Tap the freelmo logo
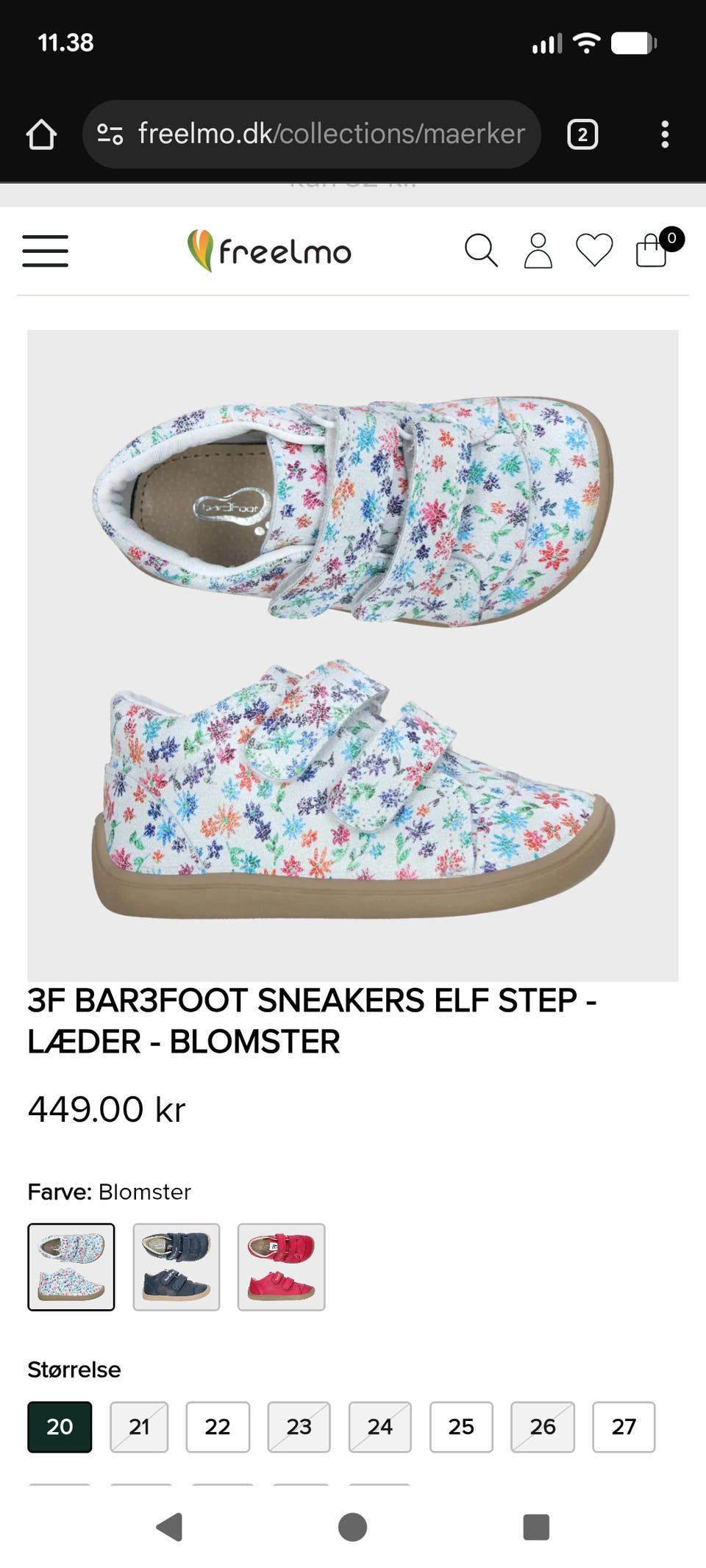 coord(269,251)
